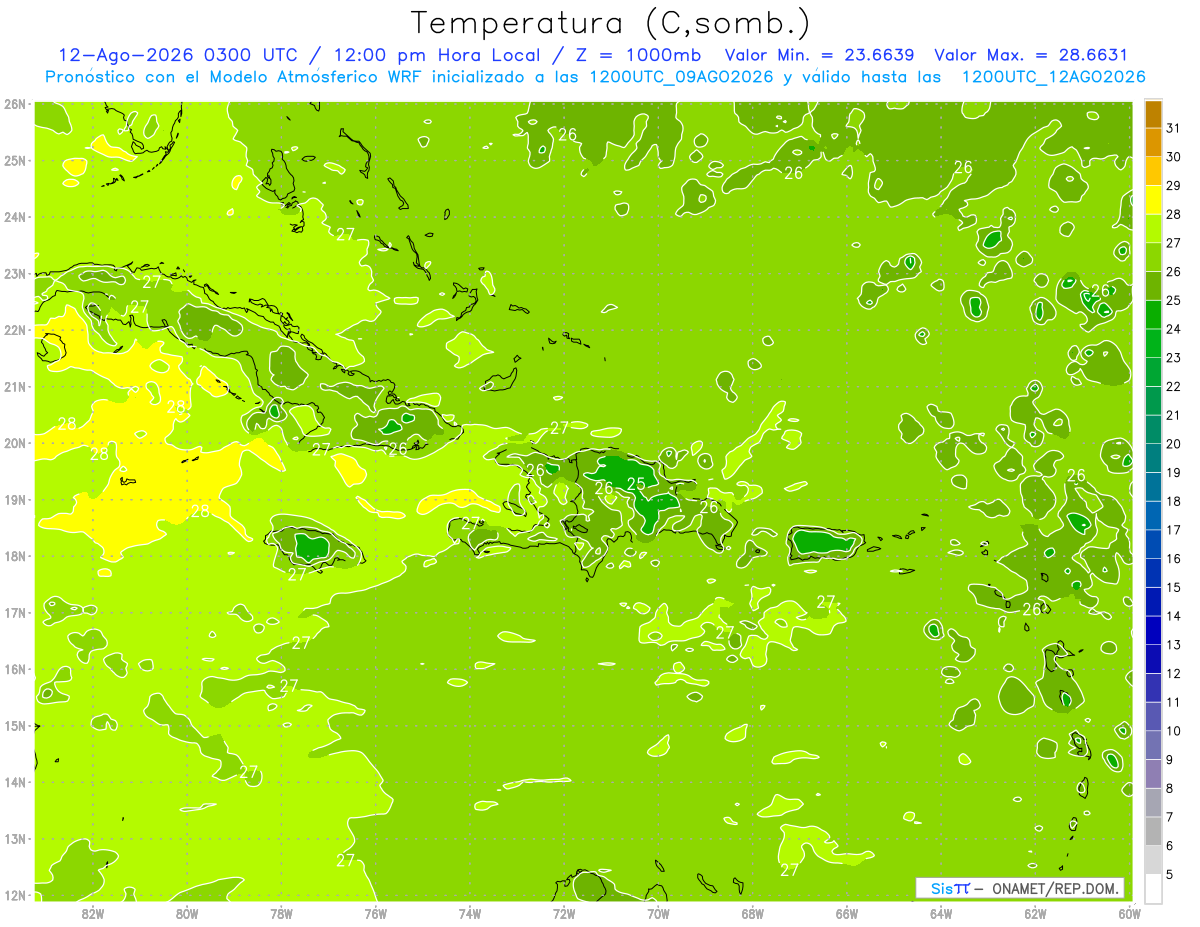1200x927 pixels.
Task: Click the white legend swatch below 5
Action: click(1153, 887)
